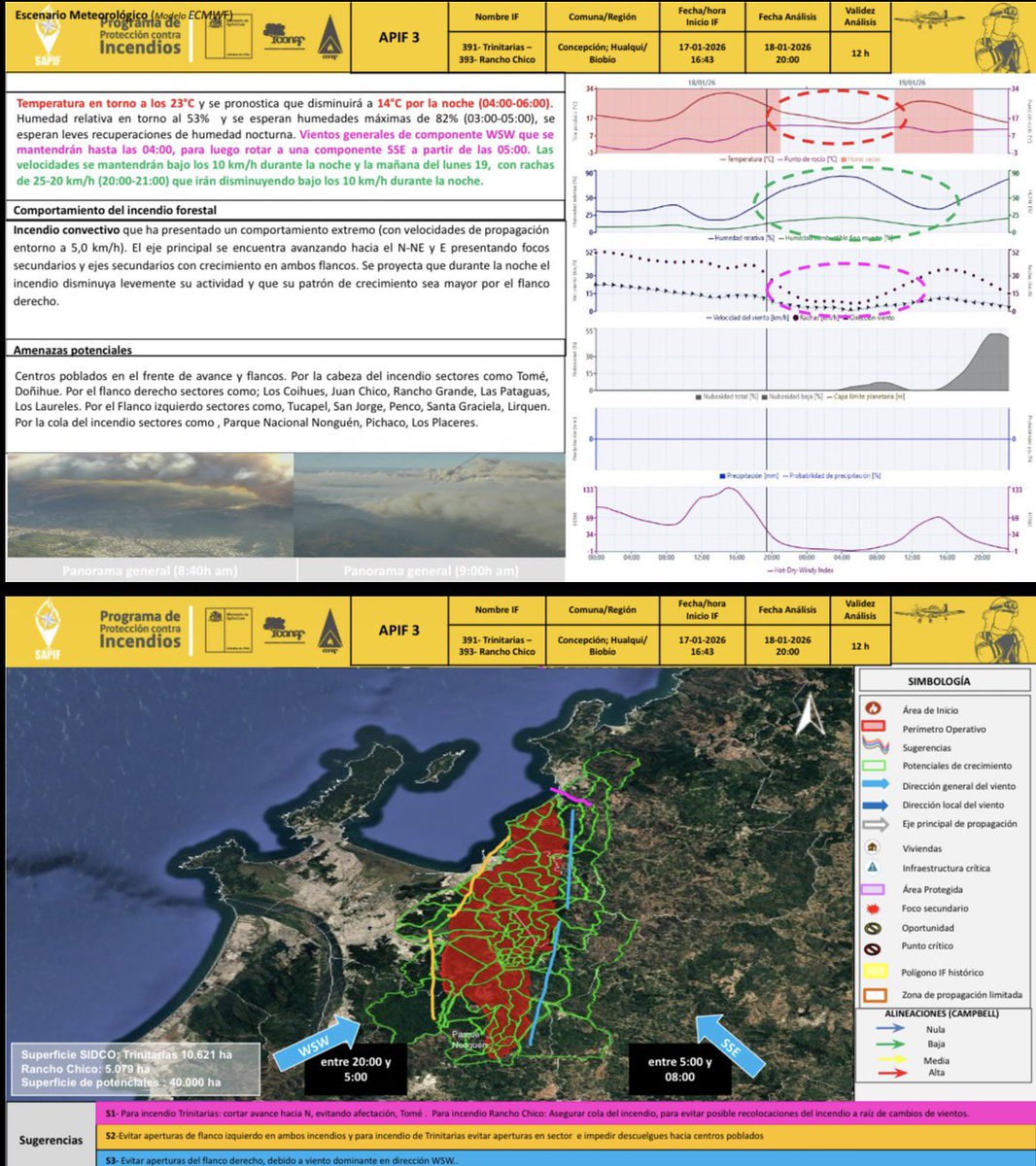
Task: Click the Oportunidad icon in SIMBOLOGÍA
Action: 874,928
